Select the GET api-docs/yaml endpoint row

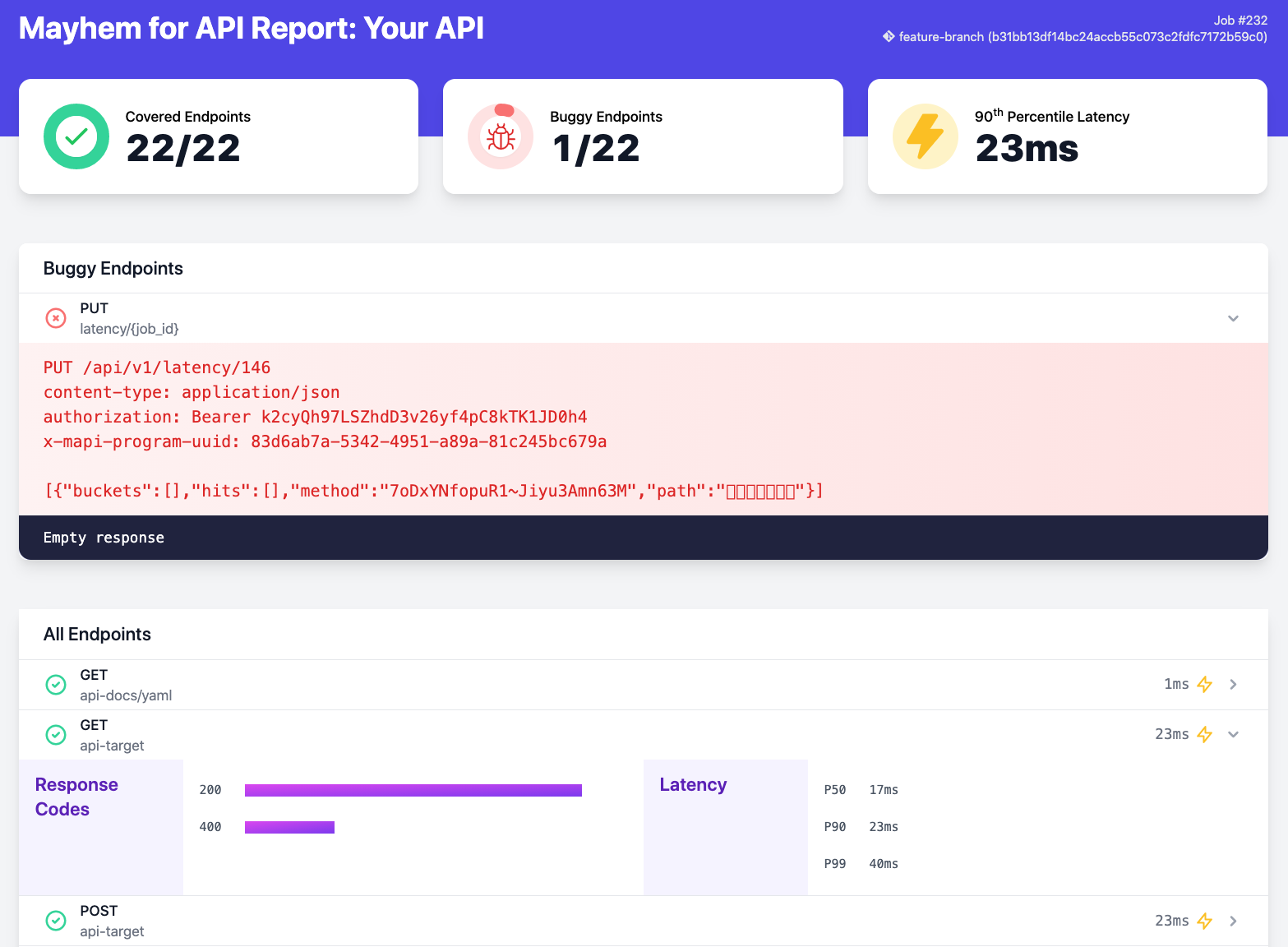(x=643, y=685)
